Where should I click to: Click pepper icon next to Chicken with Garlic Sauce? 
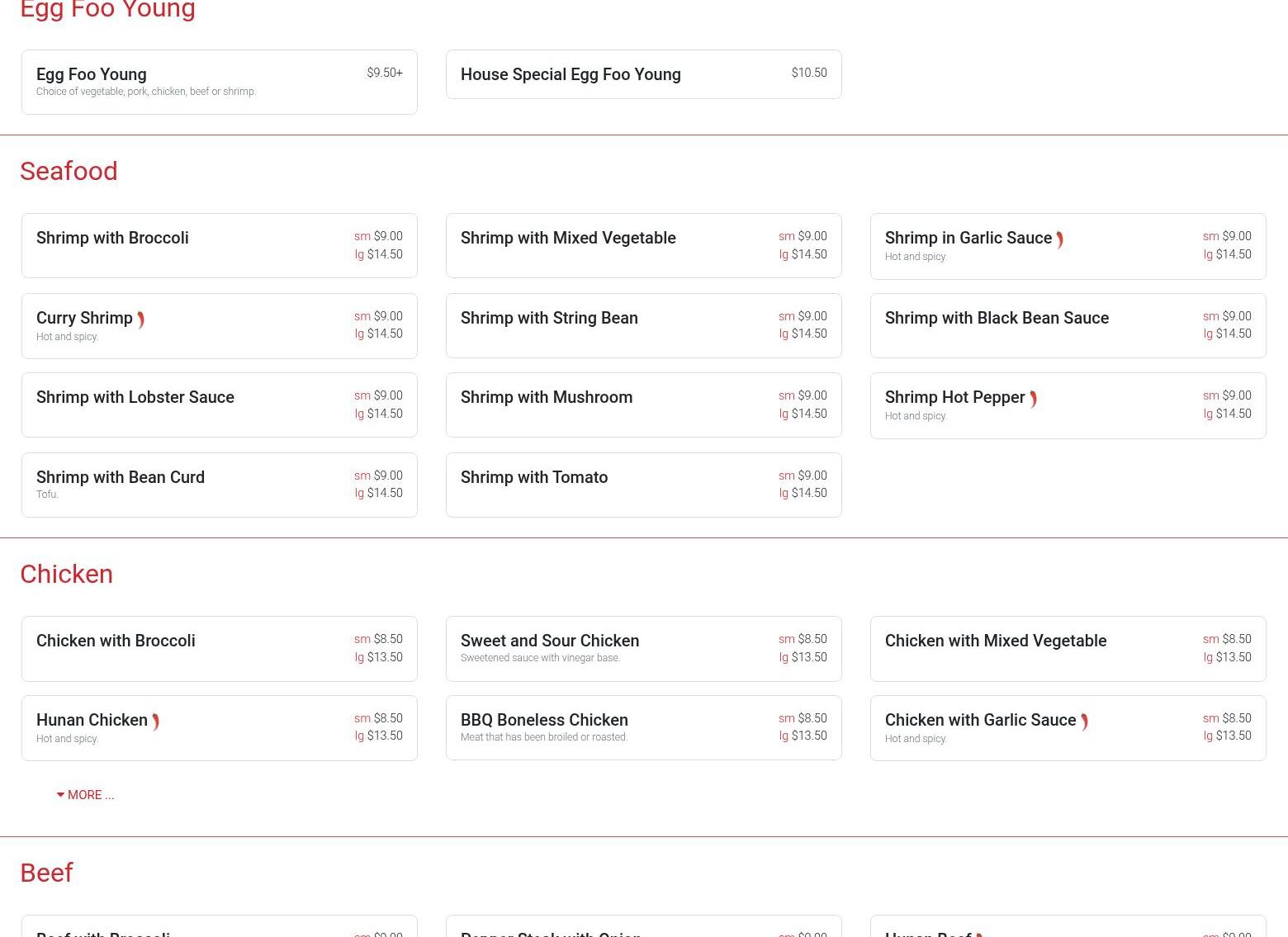(x=1084, y=722)
